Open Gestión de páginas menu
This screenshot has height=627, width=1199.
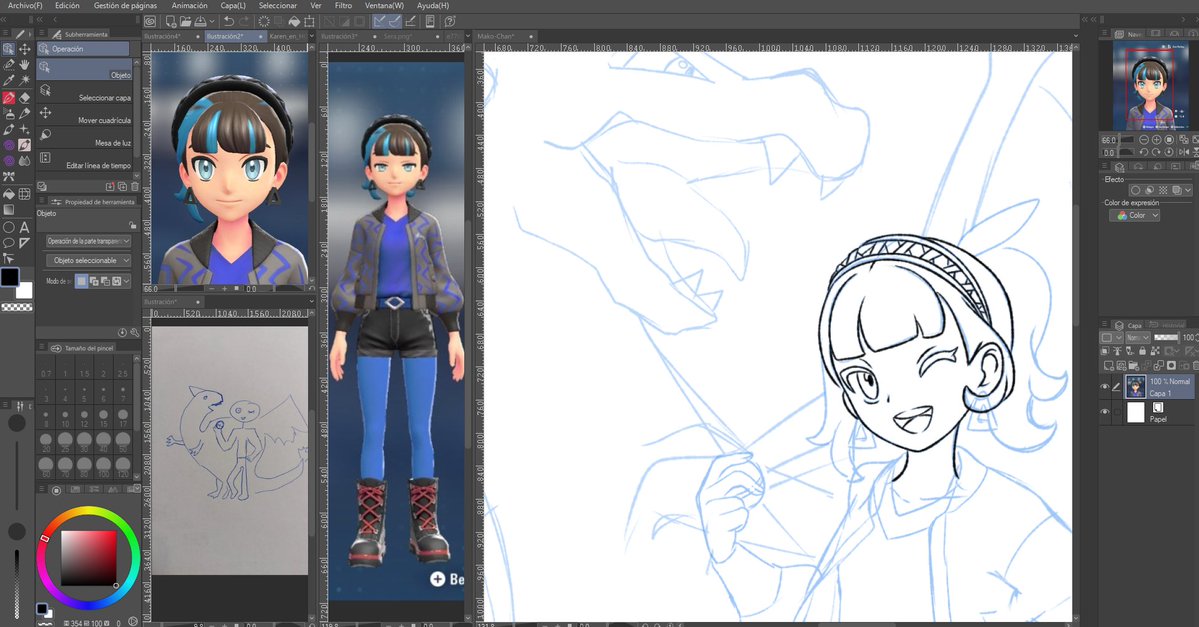click(x=125, y=5)
